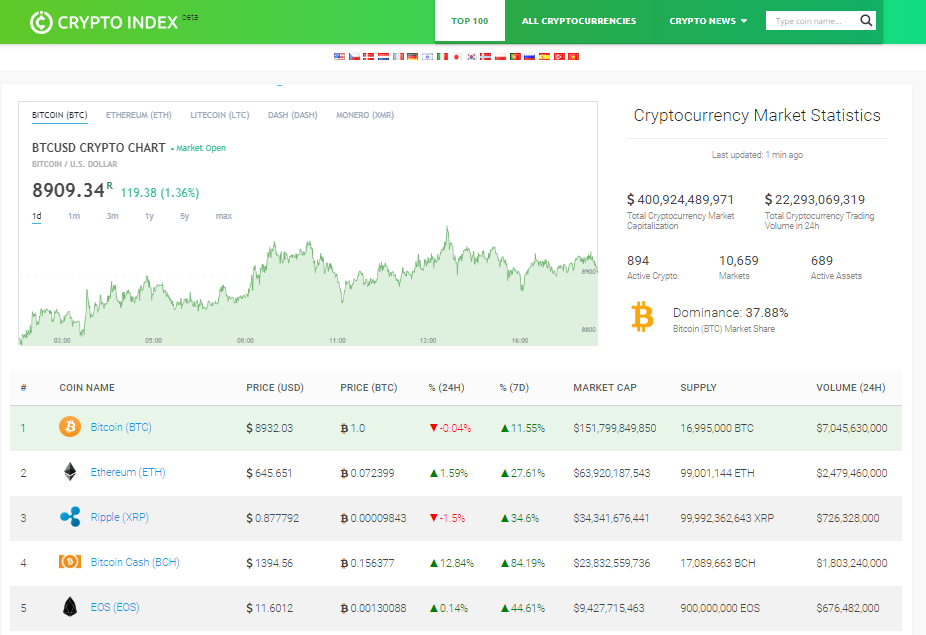Focus the coin name search field
This screenshot has height=635, width=926.
(811, 21)
